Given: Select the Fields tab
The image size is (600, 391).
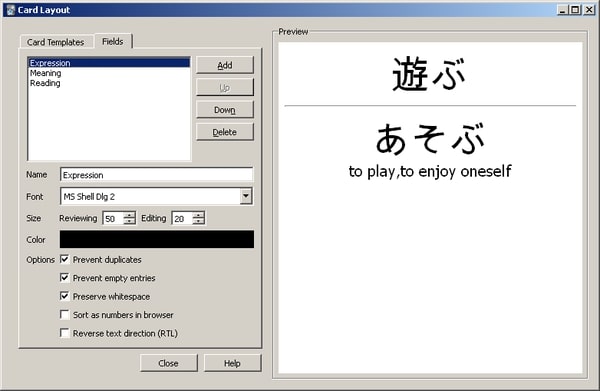Looking at the screenshot, I should 113,41.
